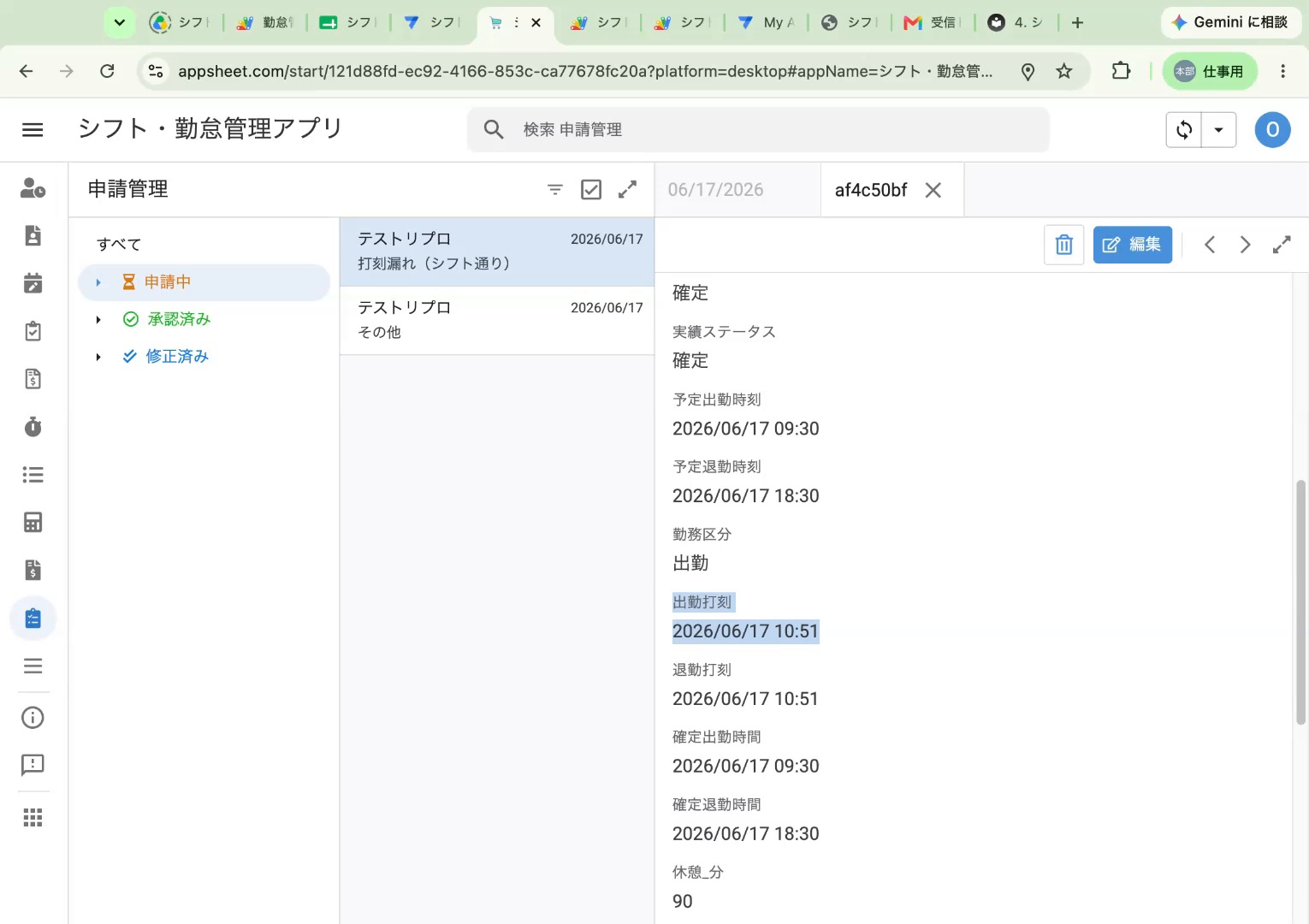Open the clipboard check sidebar icon
Image resolution: width=1309 pixels, height=924 pixels.
33,331
